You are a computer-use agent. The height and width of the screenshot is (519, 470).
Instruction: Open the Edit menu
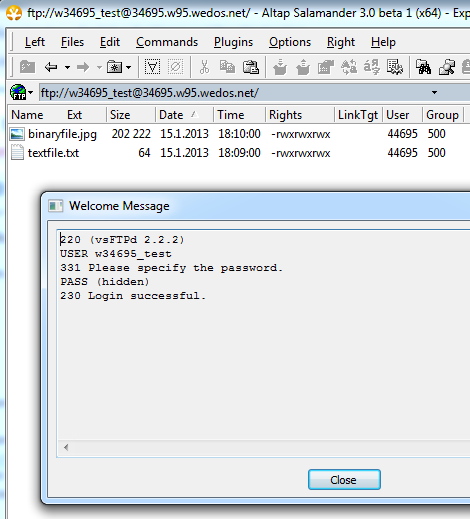[110, 42]
